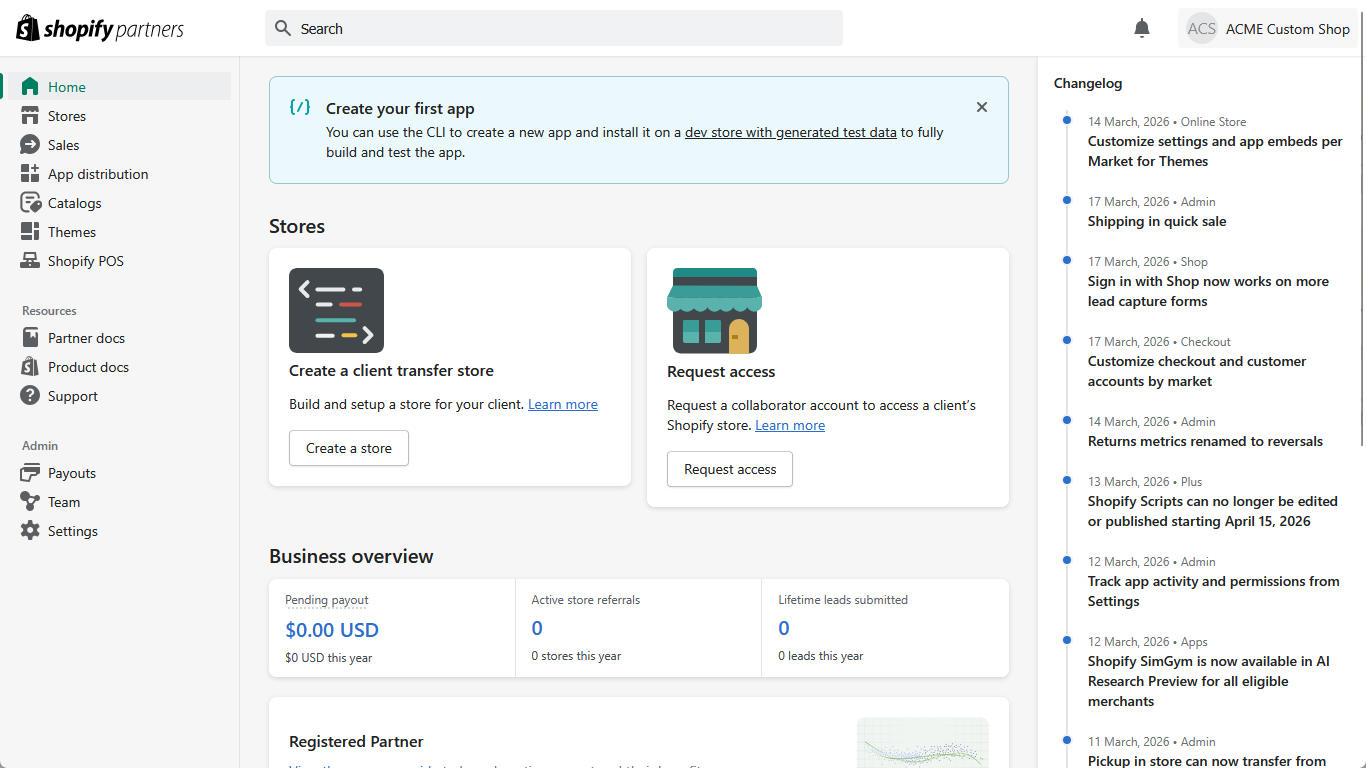This screenshot has height=768, width=1366.
Task: Select Themes in the sidebar
Action: click(119, 232)
